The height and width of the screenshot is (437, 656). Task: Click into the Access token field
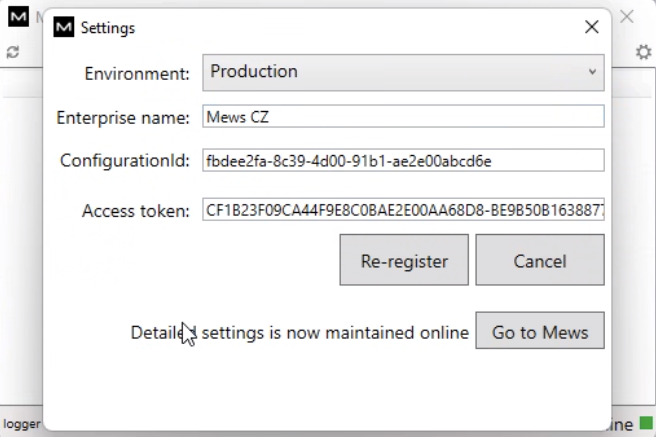[x=403, y=210]
